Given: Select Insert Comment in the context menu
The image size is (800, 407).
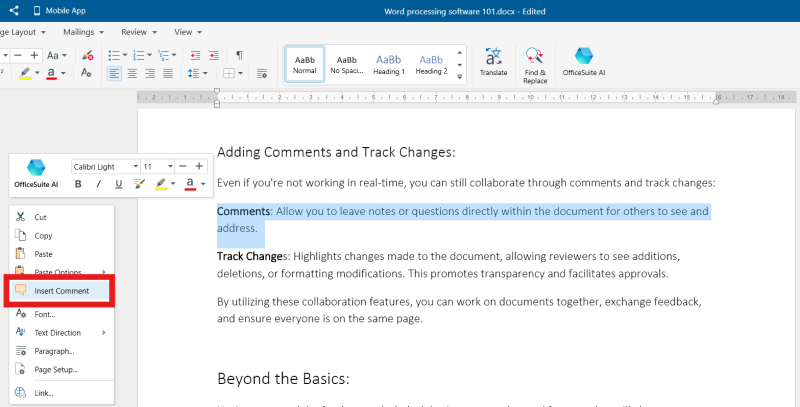Looking at the screenshot, I should [60, 291].
